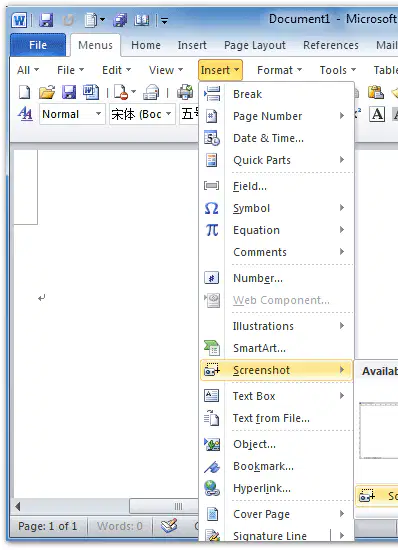Click the Text from File icon

tap(212, 418)
